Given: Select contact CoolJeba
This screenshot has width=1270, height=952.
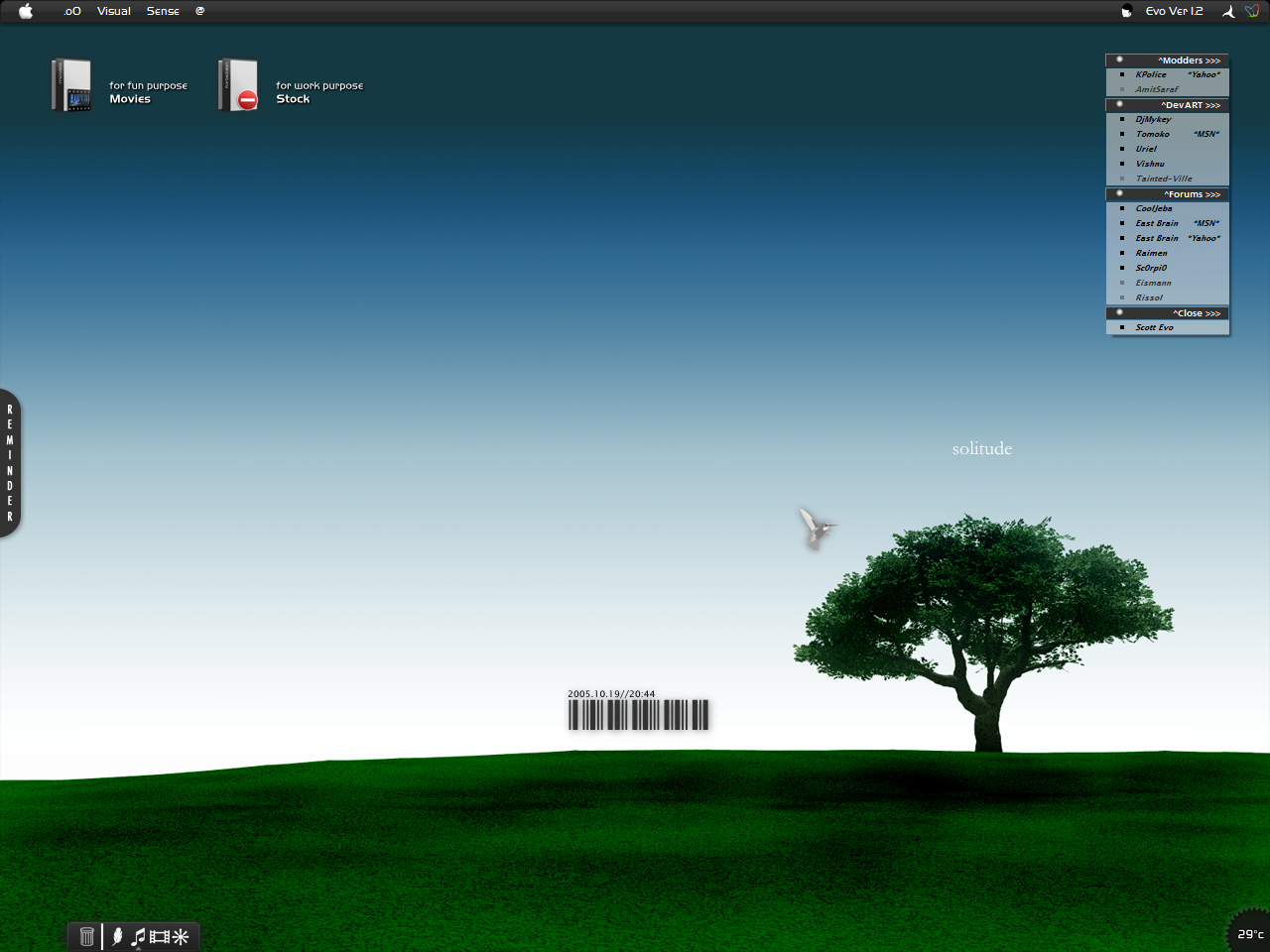Looking at the screenshot, I should 1154,208.
